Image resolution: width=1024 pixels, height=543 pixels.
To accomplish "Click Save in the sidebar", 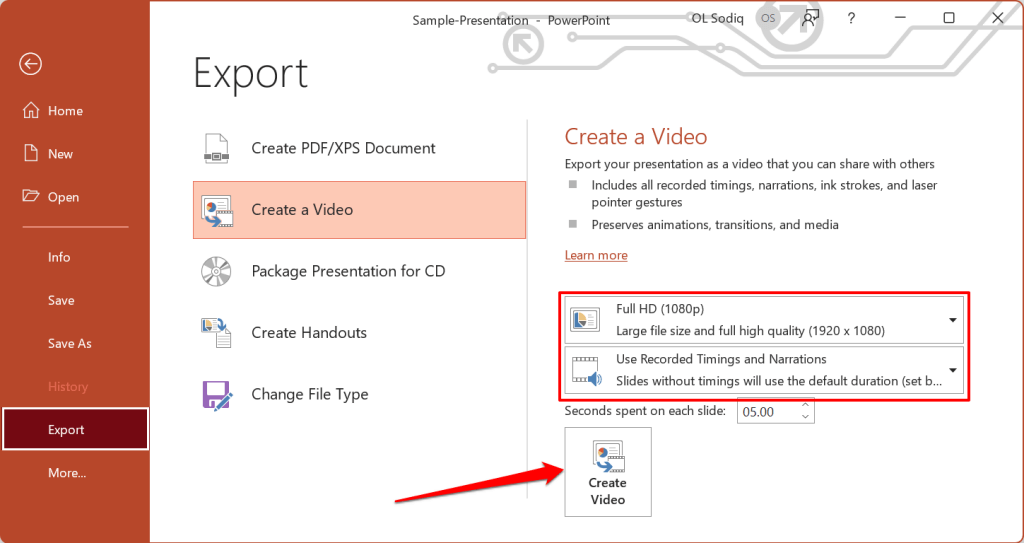I will 75,301.
